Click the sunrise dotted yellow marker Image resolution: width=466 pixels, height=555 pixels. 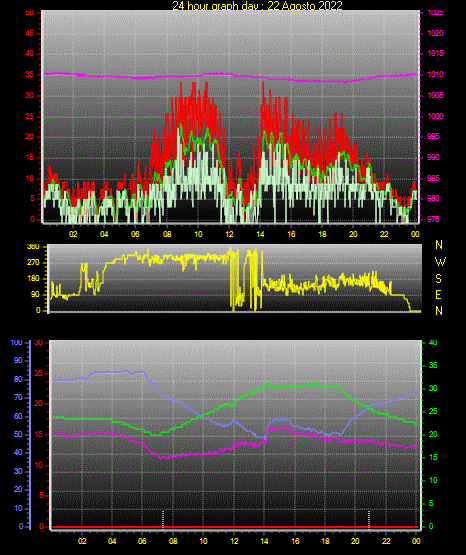coord(163,520)
